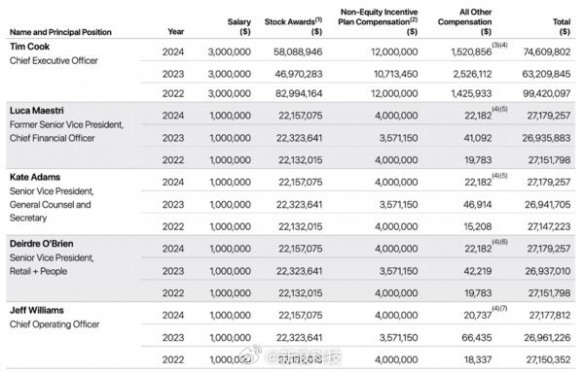This screenshot has height=372, width=584.
Task: Select the name 'Tim Cook'
Action: point(29,47)
